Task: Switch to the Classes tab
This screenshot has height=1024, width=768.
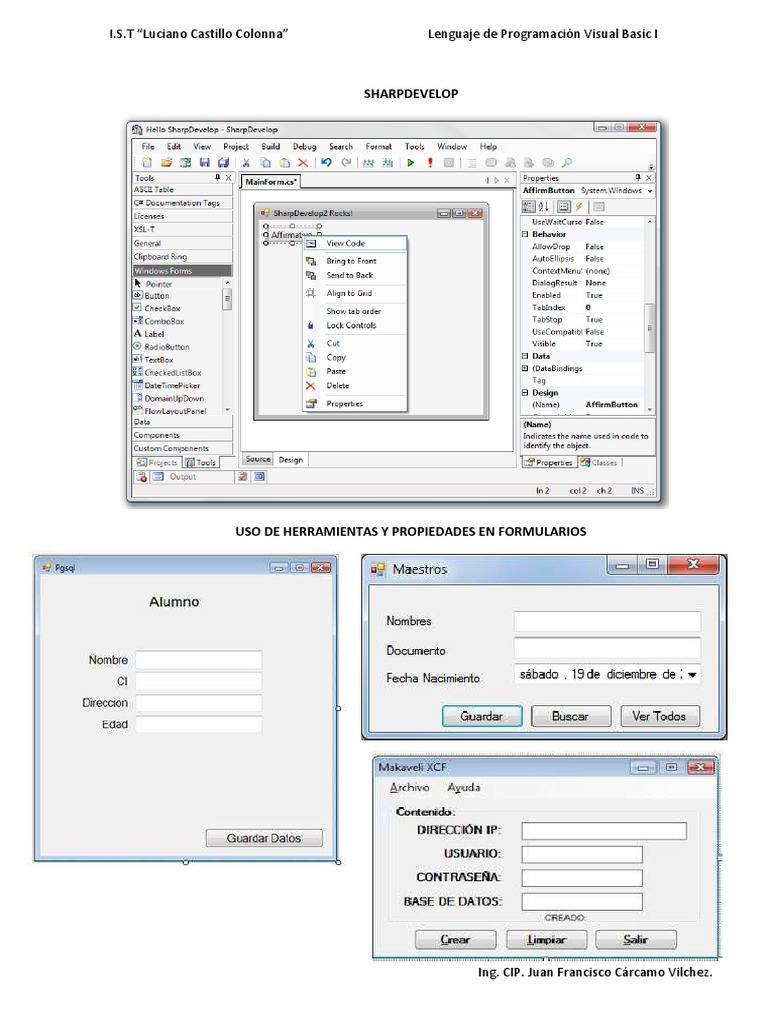Action: point(599,463)
